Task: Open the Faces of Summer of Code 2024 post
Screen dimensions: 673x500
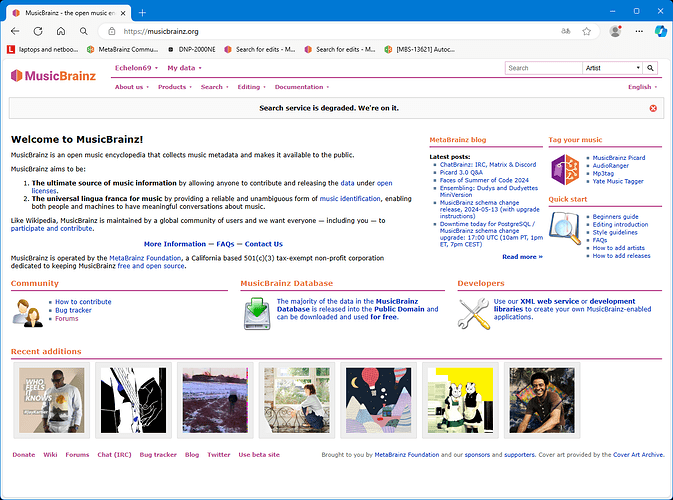Action: coord(484,180)
